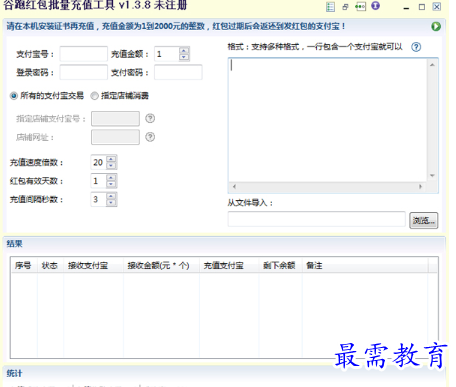Click the 备注 column header
Viewport: 456px width, 387px height.
tap(365, 265)
